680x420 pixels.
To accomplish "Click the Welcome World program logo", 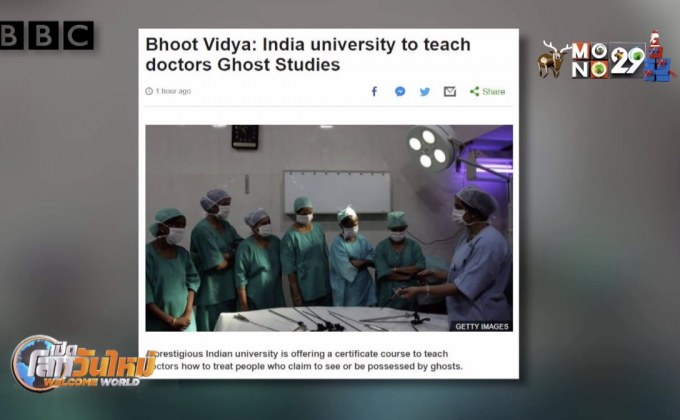I will tap(82, 364).
